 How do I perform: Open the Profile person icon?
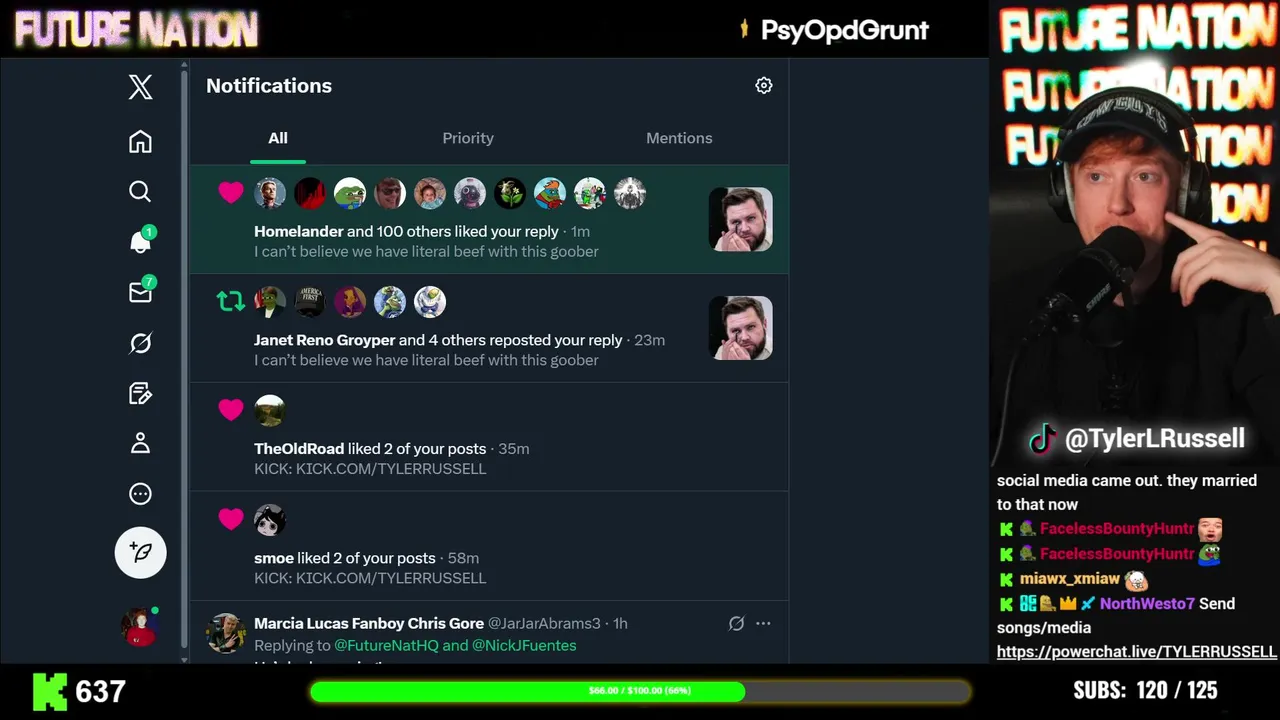coord(140,443)
